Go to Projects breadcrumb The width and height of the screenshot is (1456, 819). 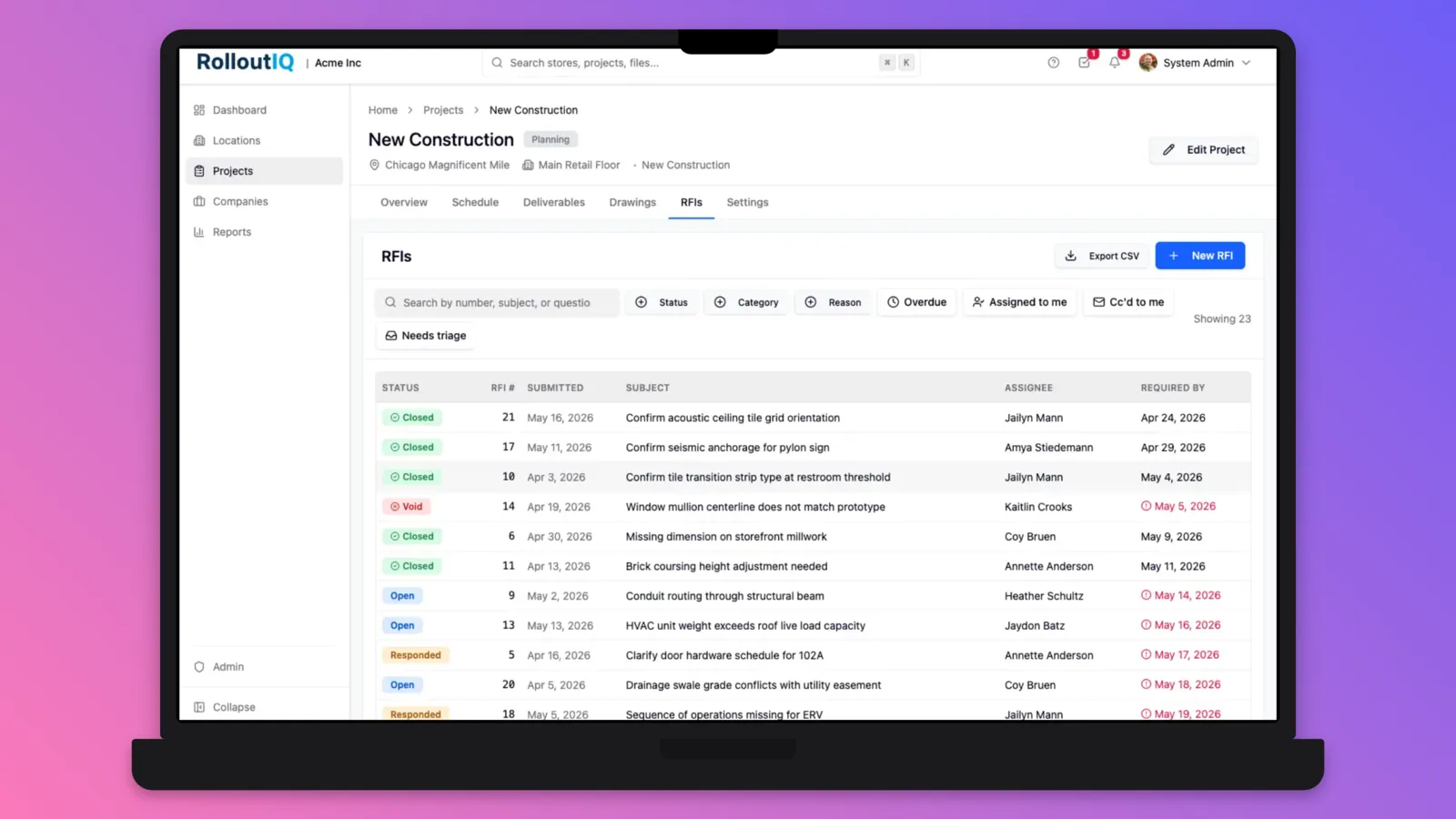click(443, 110)
